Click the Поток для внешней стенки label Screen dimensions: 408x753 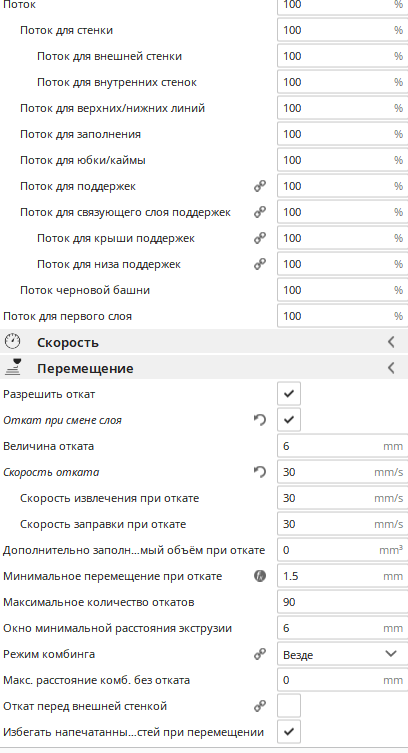[109, 56]
